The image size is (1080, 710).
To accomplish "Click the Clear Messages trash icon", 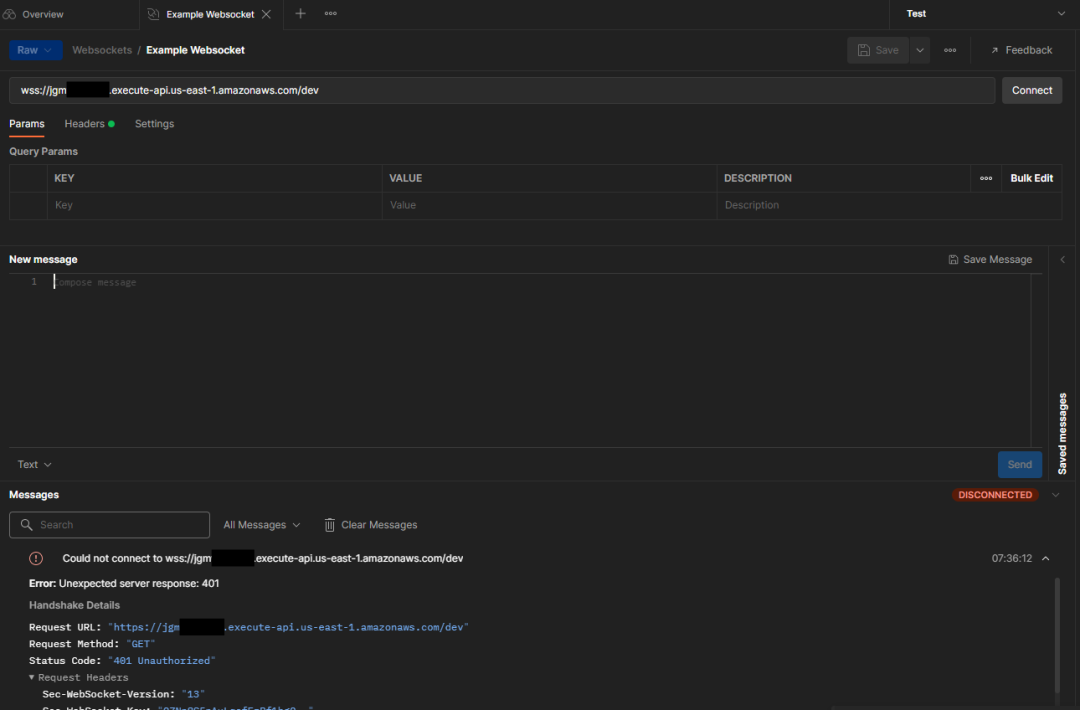I will pos(330,525).
